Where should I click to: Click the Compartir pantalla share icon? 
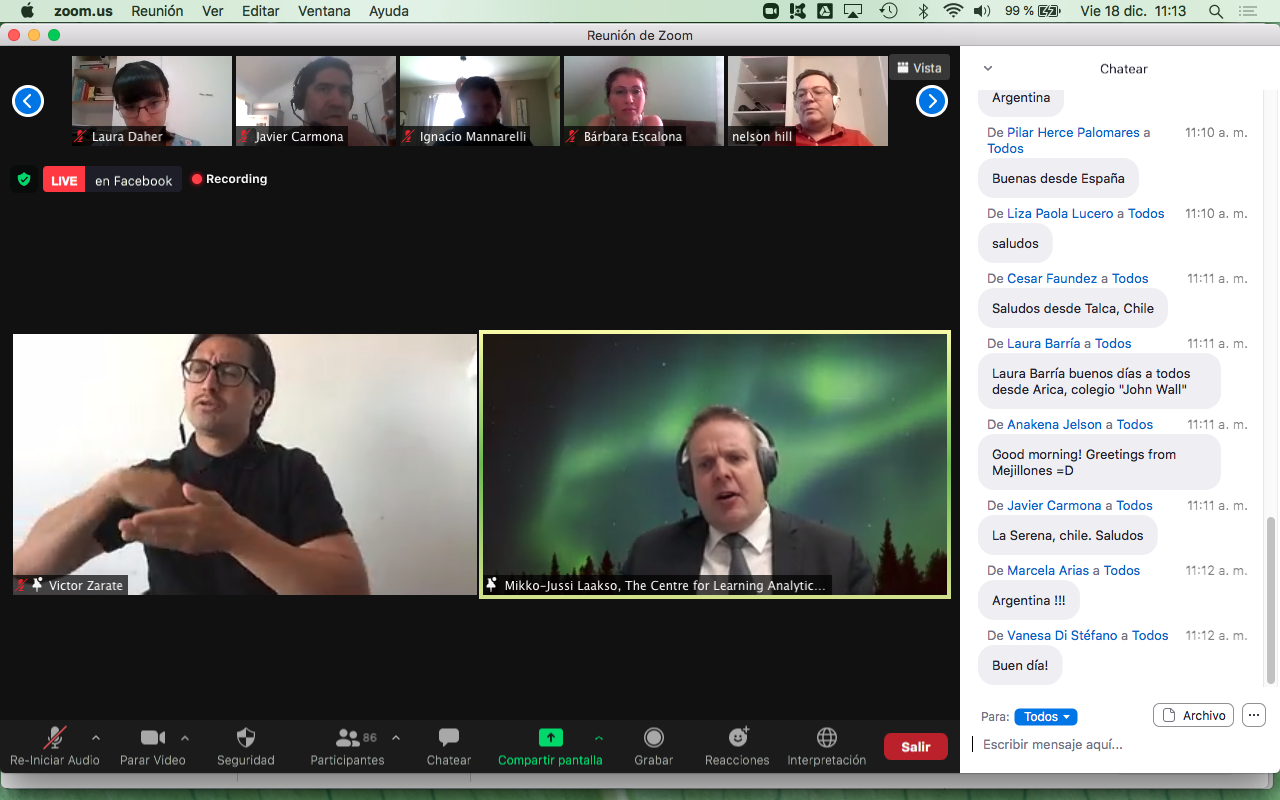550,738
